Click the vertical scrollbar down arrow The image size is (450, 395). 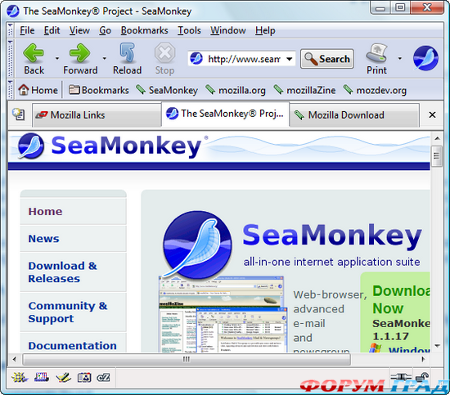coord(437,346)
